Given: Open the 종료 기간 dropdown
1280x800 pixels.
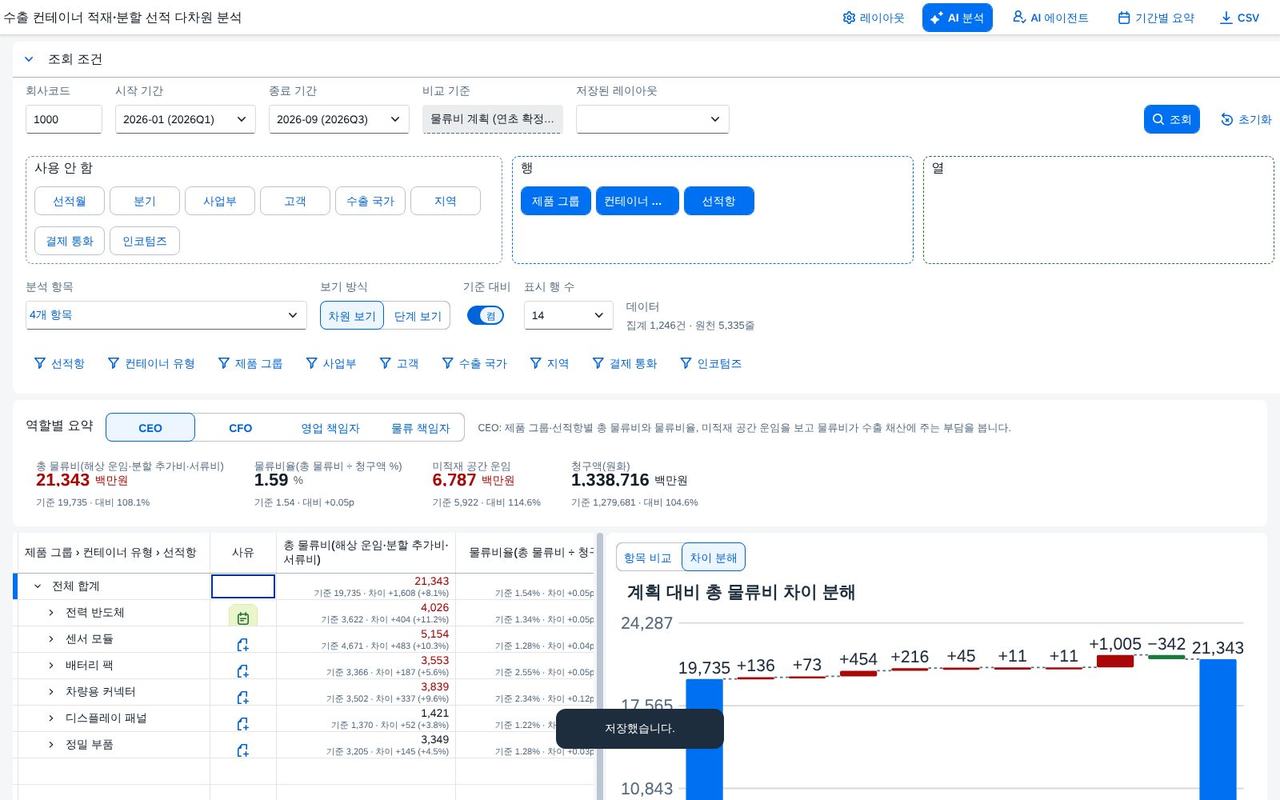Looking at the screenshot, I should click(339, 119).
